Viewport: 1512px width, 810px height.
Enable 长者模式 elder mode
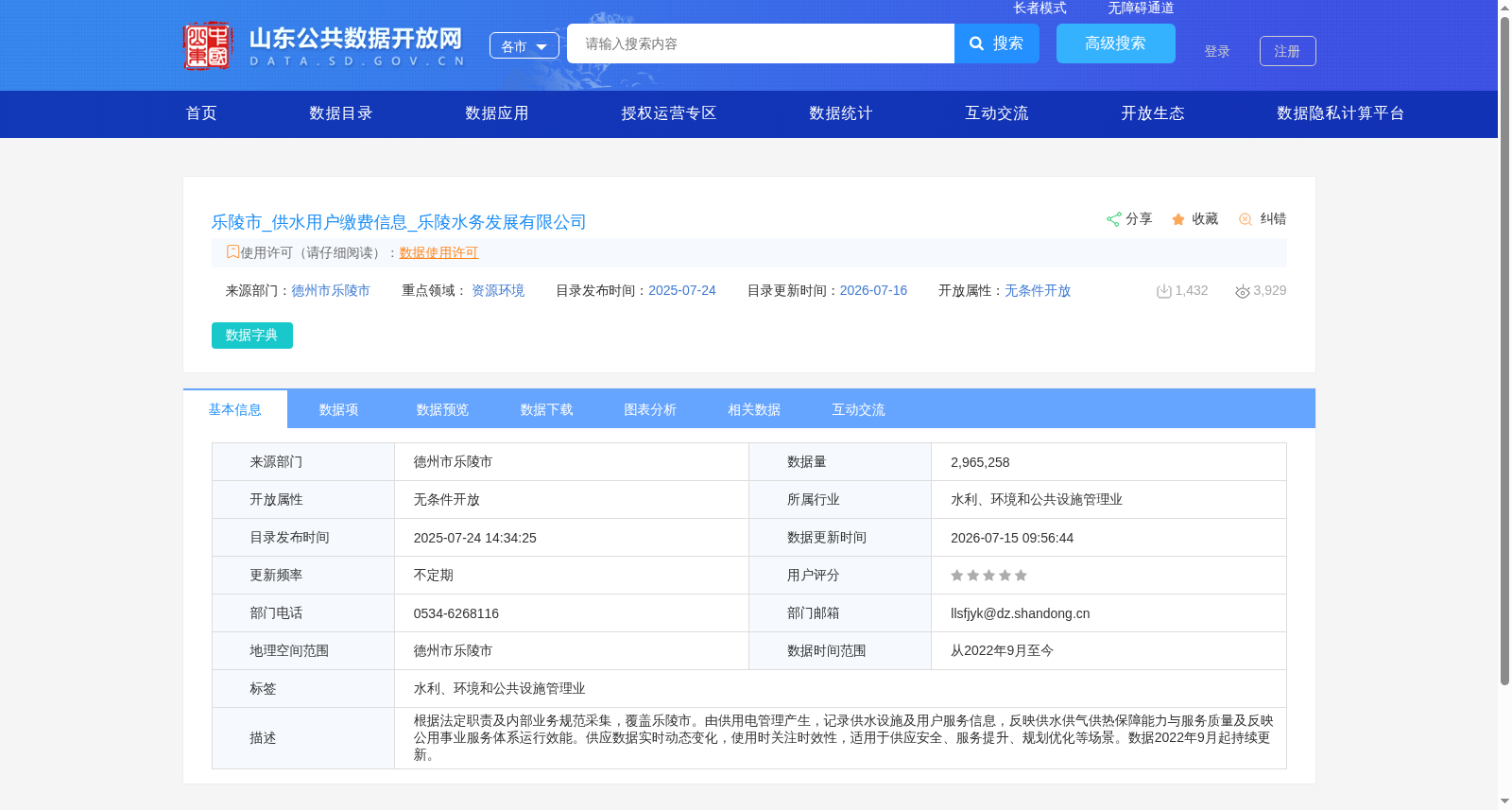[1039, 8]
